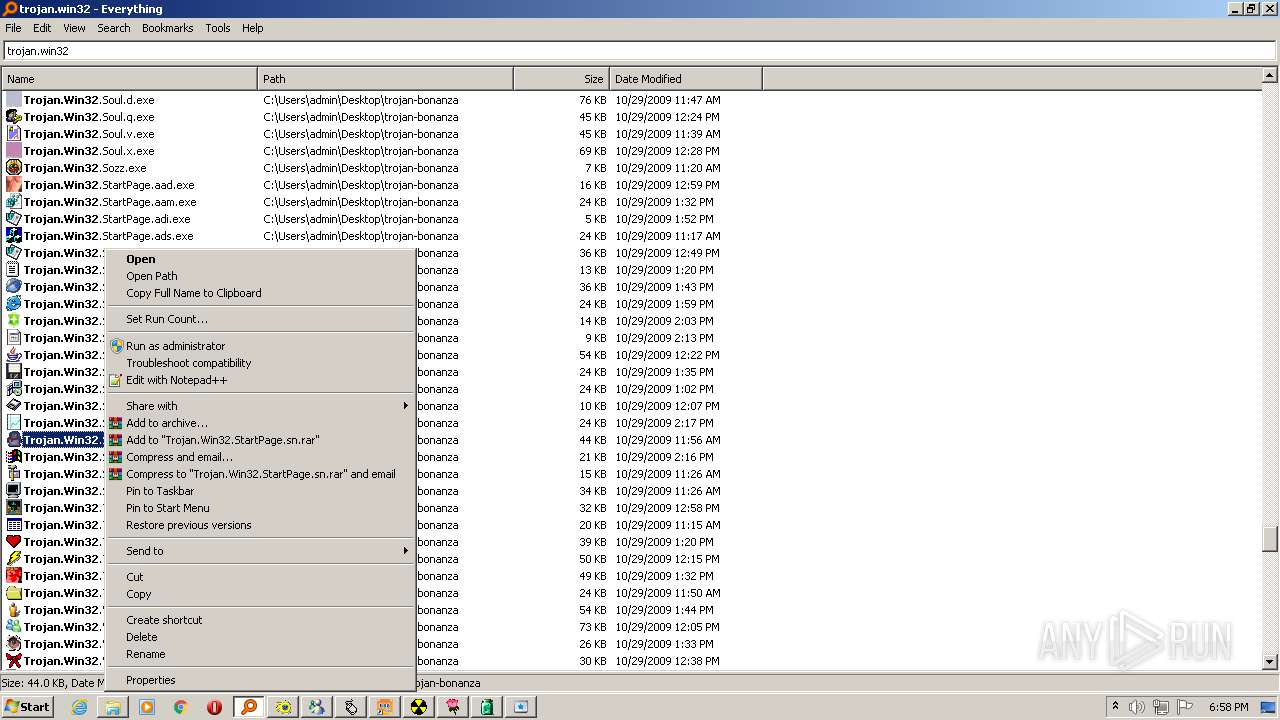Open Google Chrome from the taskbar
This screenshot has height=720, width=1280.
pyautogui.click(x=181, y=707)
